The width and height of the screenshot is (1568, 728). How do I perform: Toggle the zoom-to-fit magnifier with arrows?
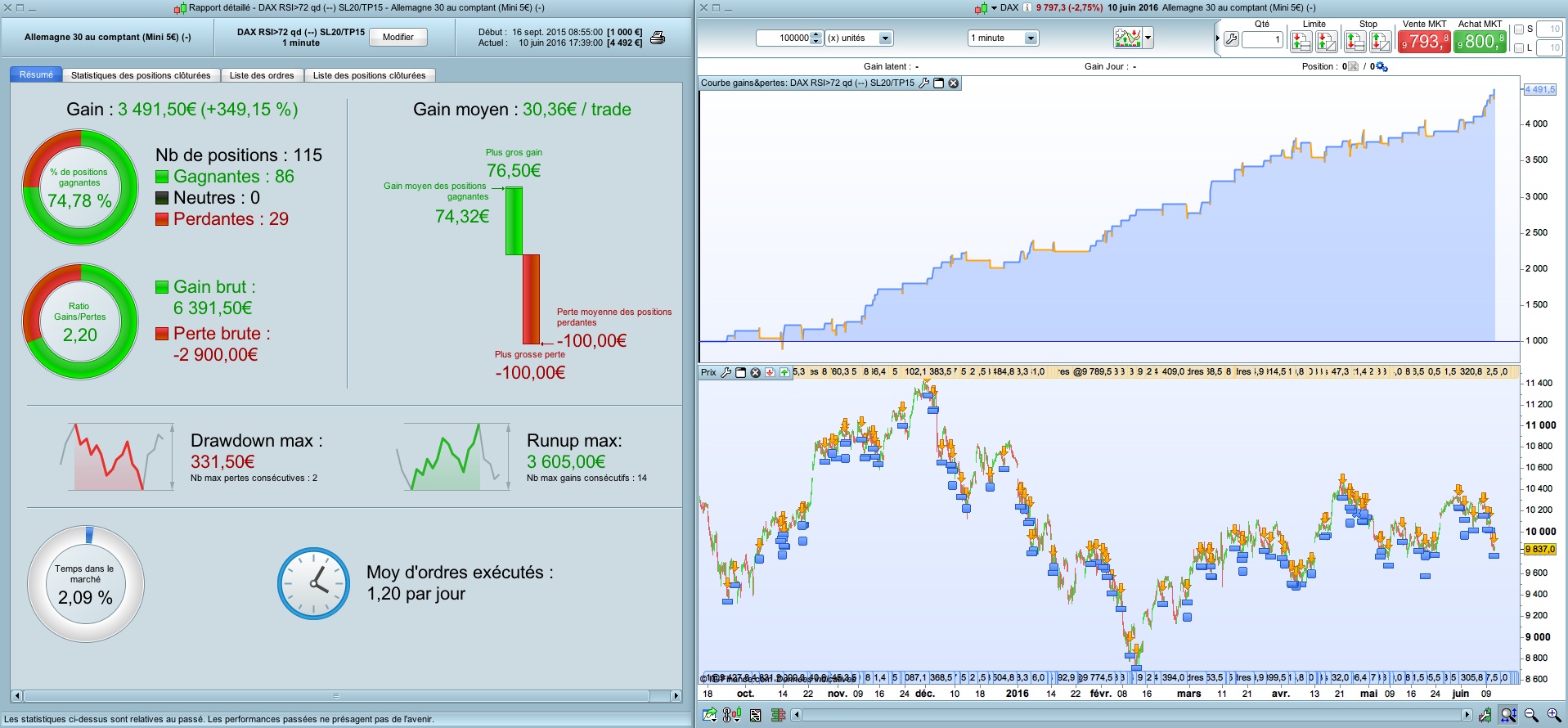(x=1508, y=715)
